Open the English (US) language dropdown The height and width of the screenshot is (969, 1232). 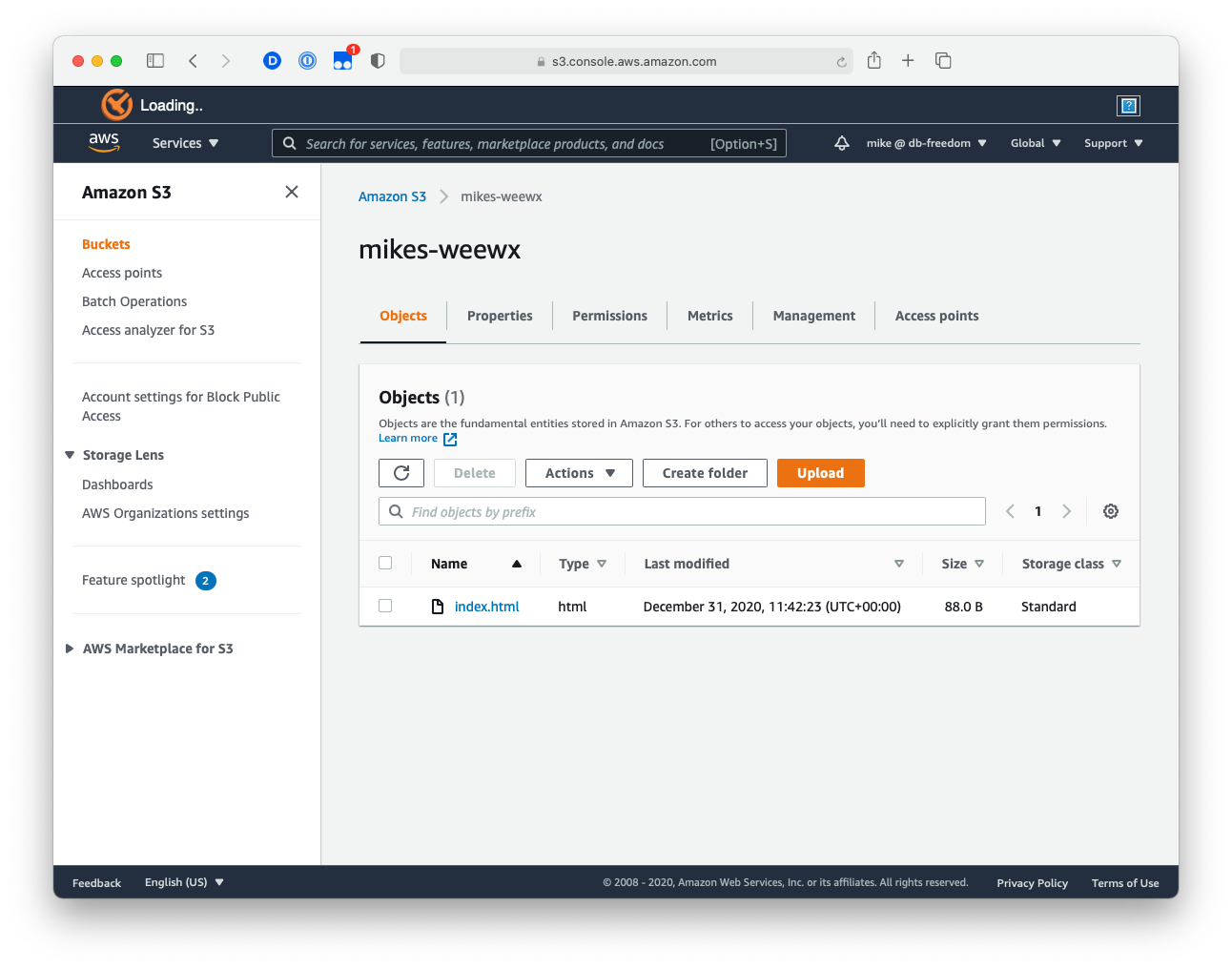coord(184,882)
